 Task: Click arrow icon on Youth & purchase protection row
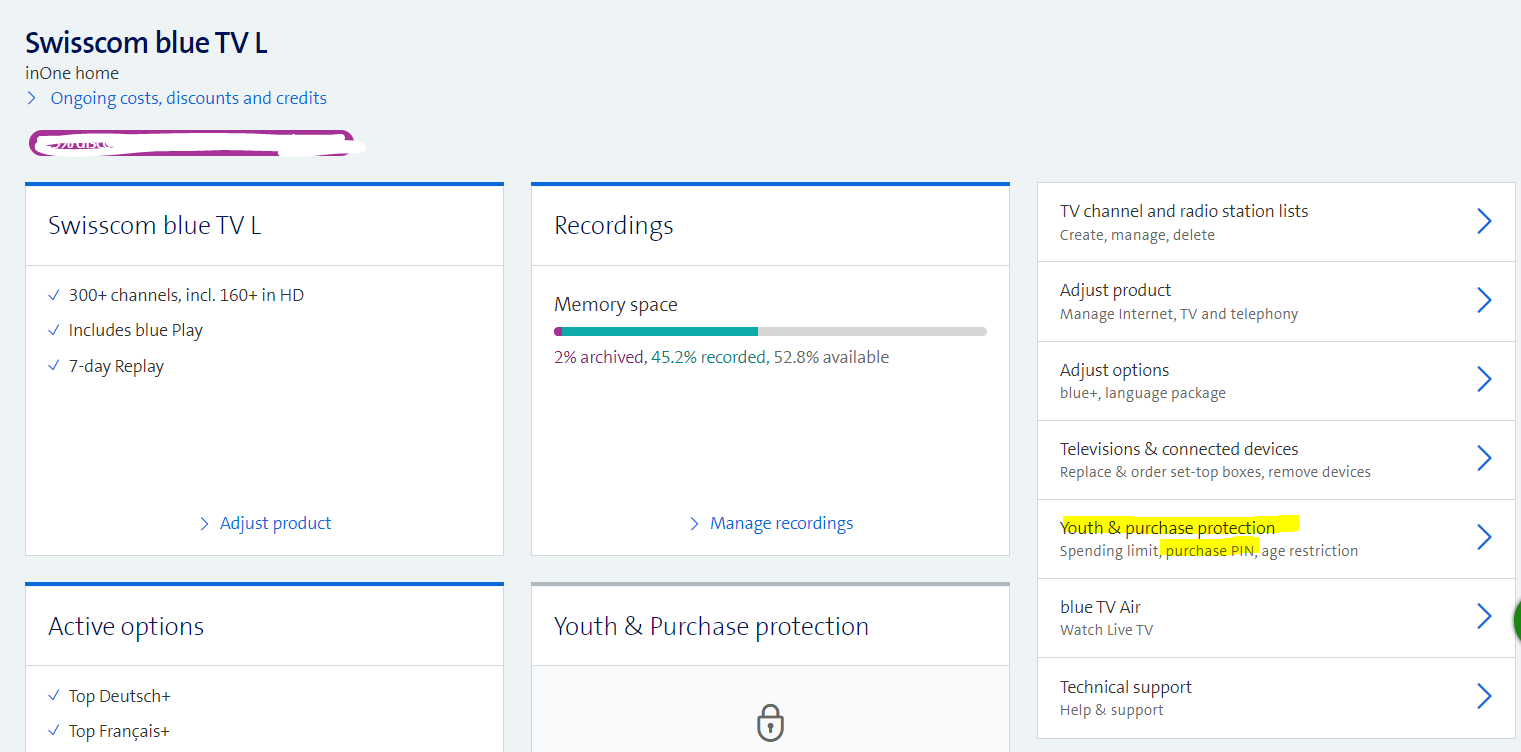(1484, 538)
